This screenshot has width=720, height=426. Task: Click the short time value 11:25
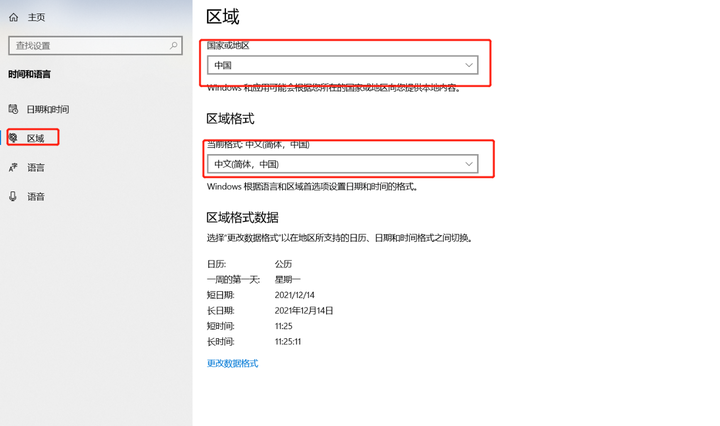[x=283, y=326]
